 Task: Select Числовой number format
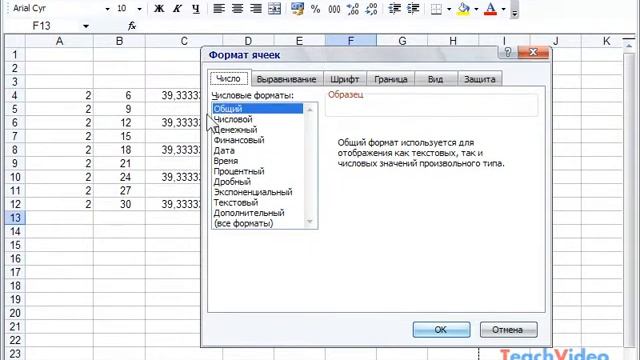click(x=258, y=119)
